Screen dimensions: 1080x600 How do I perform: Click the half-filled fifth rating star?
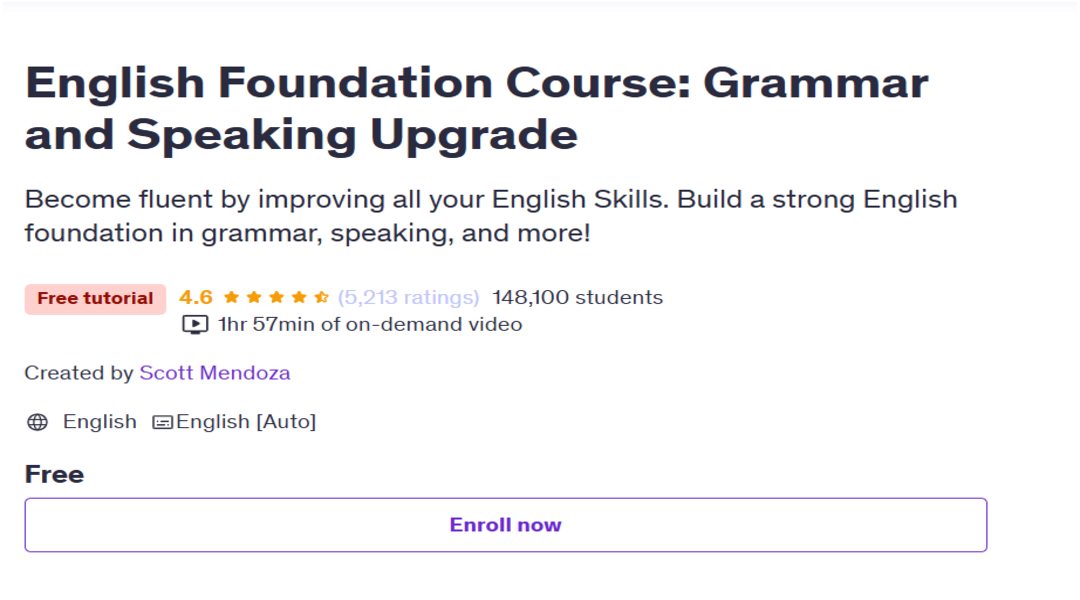click(x=322, y=297)
